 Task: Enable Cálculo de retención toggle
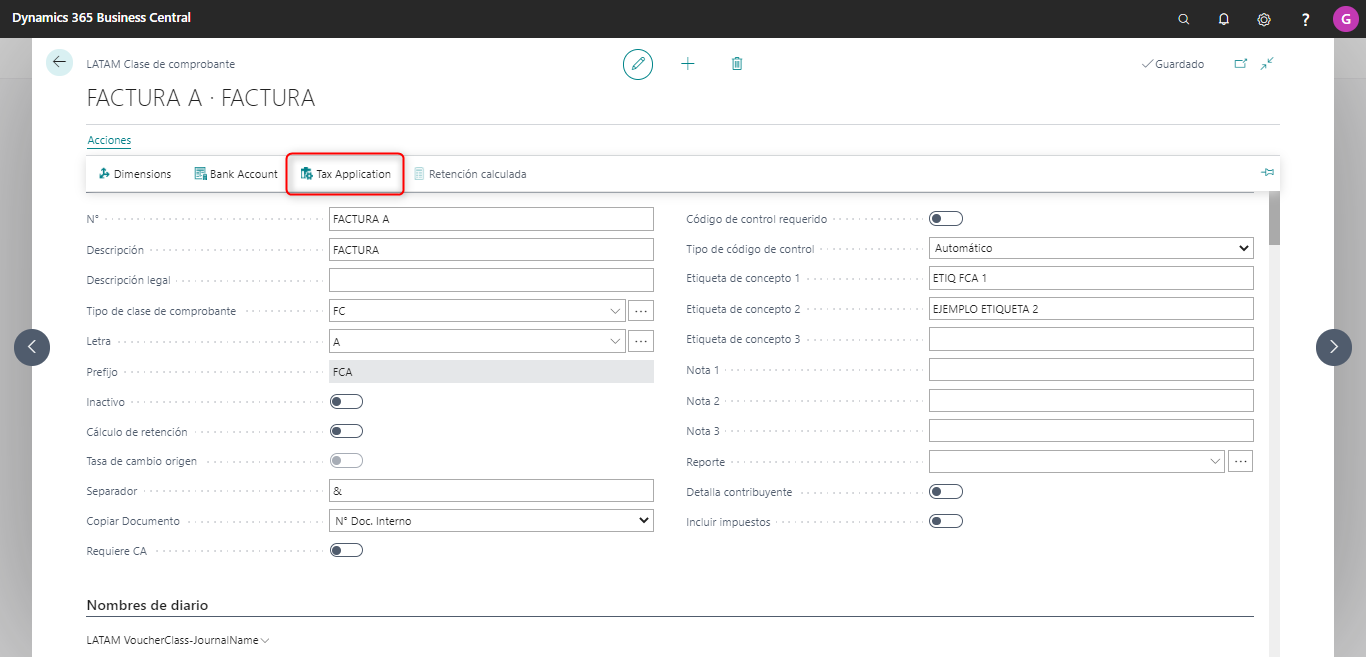click(346, 431)
